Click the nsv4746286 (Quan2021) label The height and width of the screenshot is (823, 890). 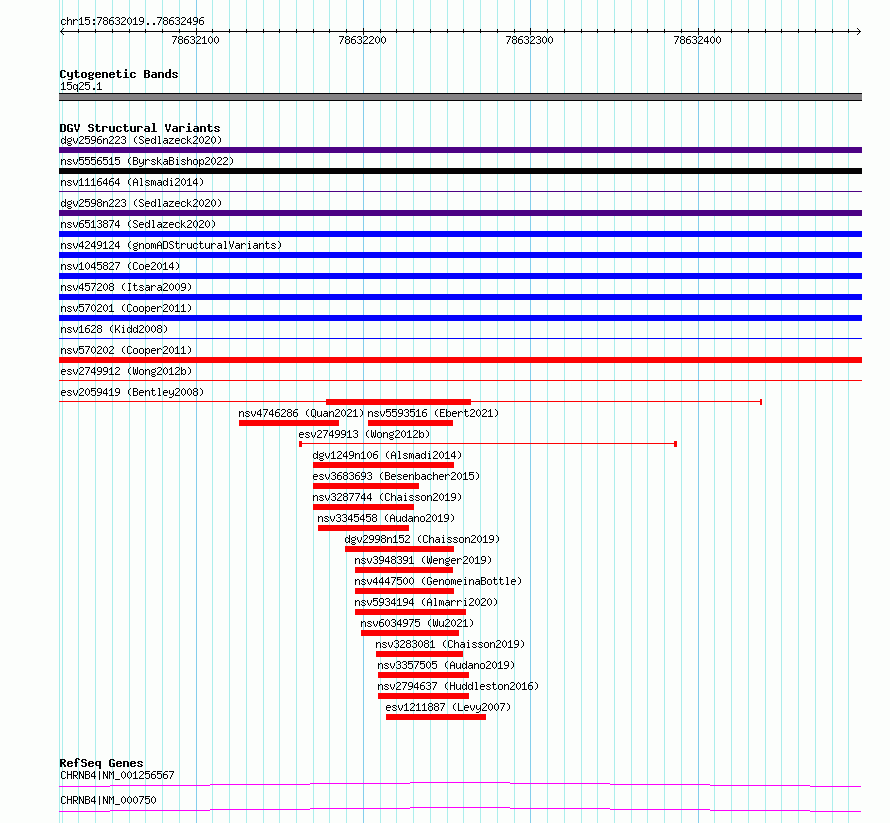(x=301, y=413)
